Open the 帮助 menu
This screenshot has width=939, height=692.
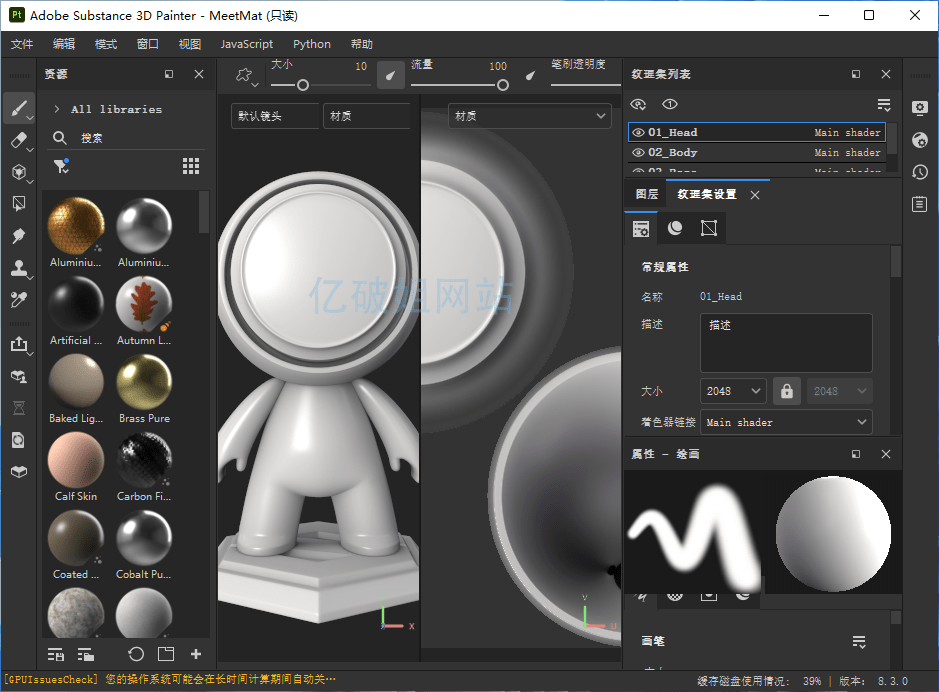point(362,44)
